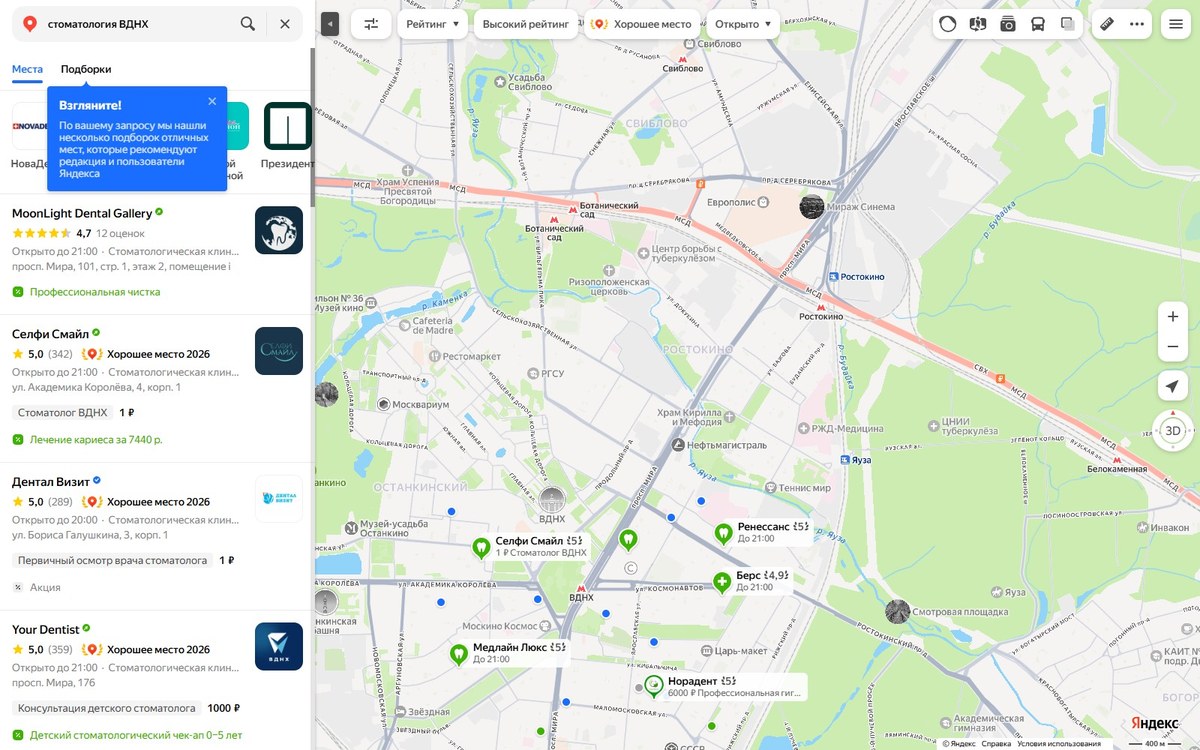The width and height of the screenshot is (1200, 750).
Task: Switch to the Подборки tab
Action: click(86, 69)
